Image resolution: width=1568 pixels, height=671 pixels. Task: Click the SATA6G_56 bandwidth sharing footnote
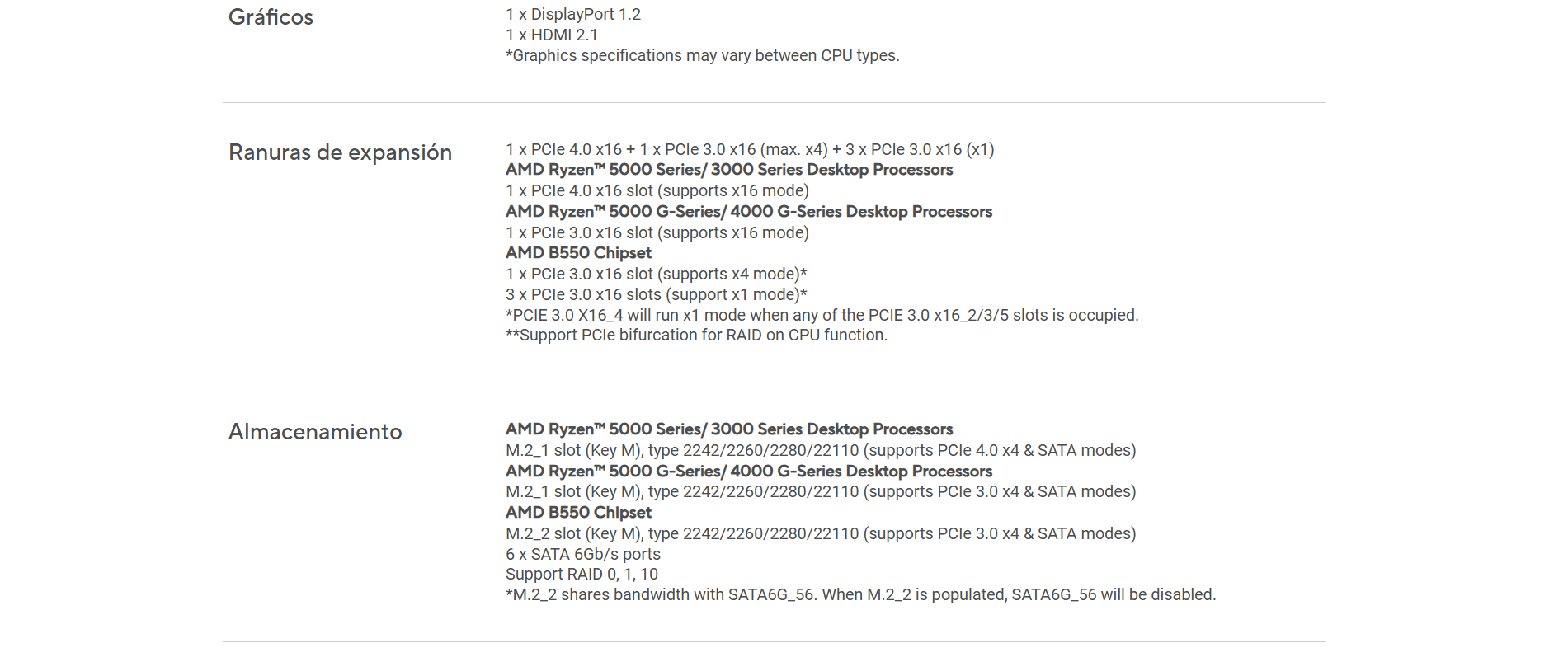tap(859, 594)
